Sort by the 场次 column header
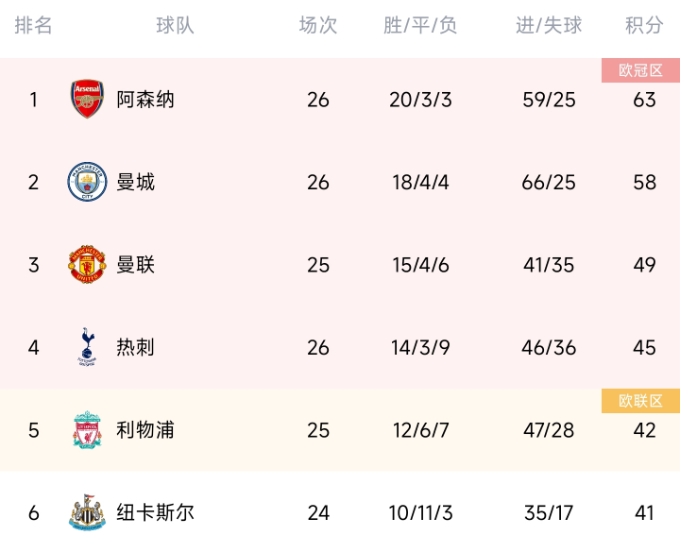690x549 pixels. 318,25
